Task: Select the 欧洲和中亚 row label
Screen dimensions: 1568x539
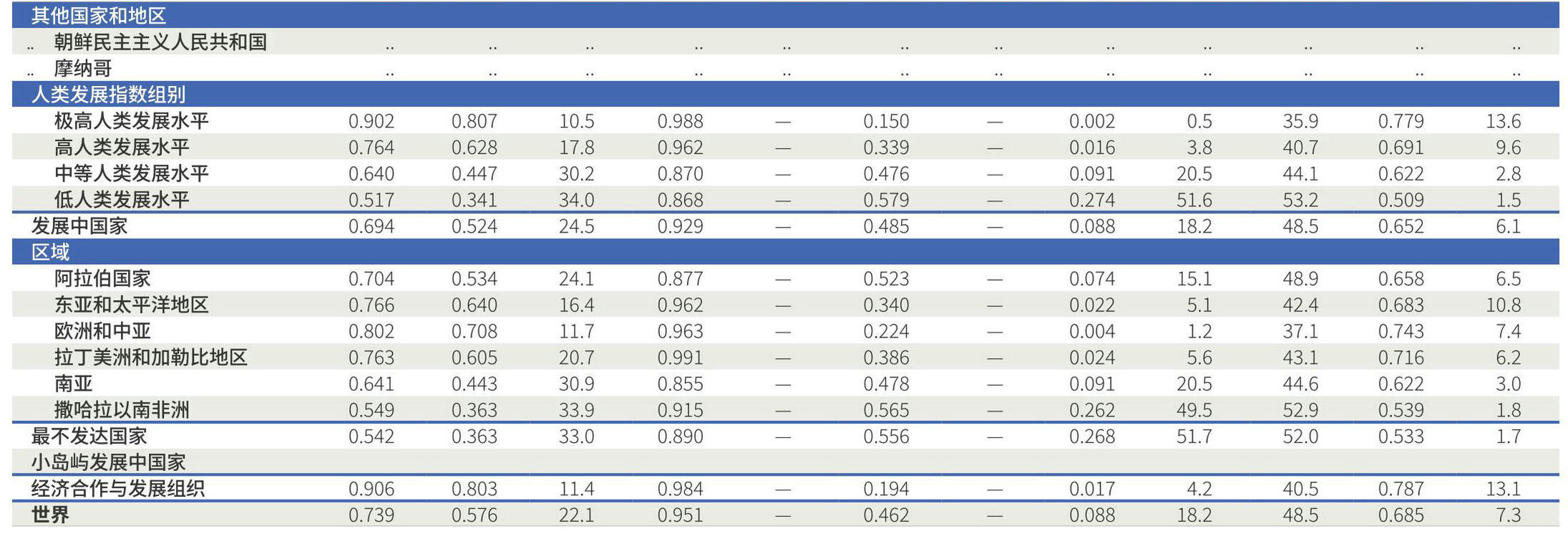Action: [x=102, y=331]
